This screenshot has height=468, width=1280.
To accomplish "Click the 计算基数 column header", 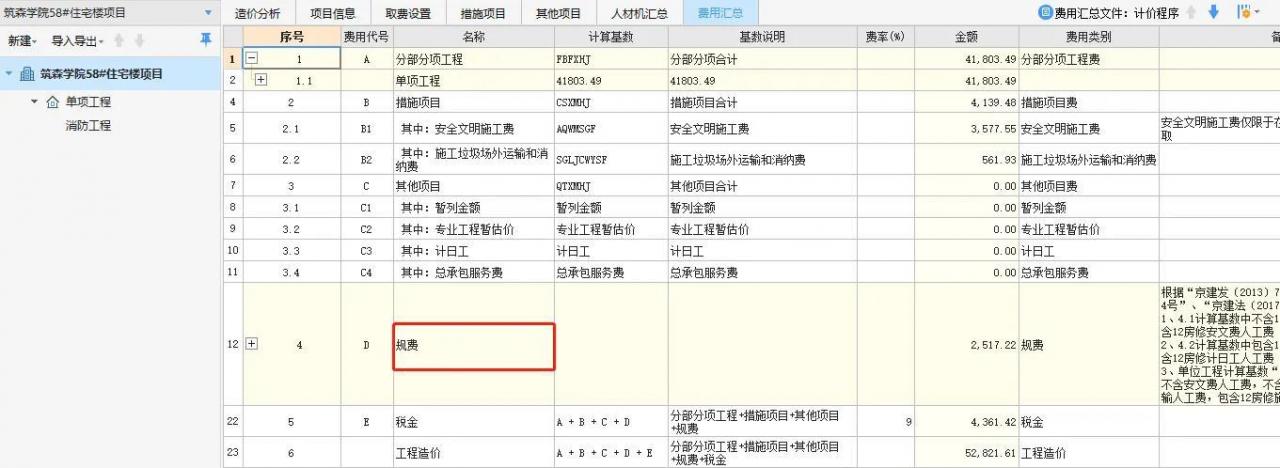I will [610, 37].
